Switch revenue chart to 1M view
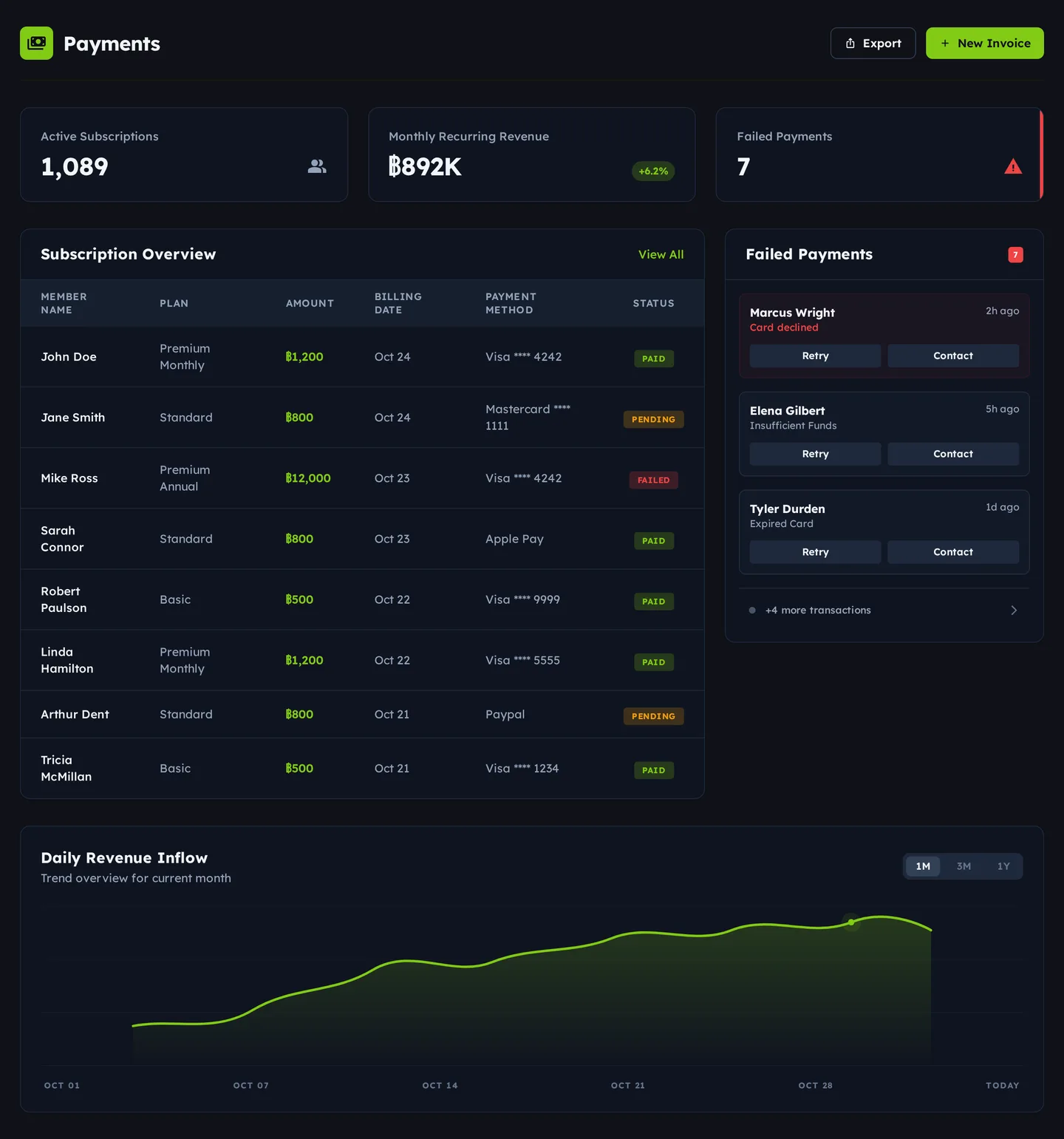 coord(922,866)
